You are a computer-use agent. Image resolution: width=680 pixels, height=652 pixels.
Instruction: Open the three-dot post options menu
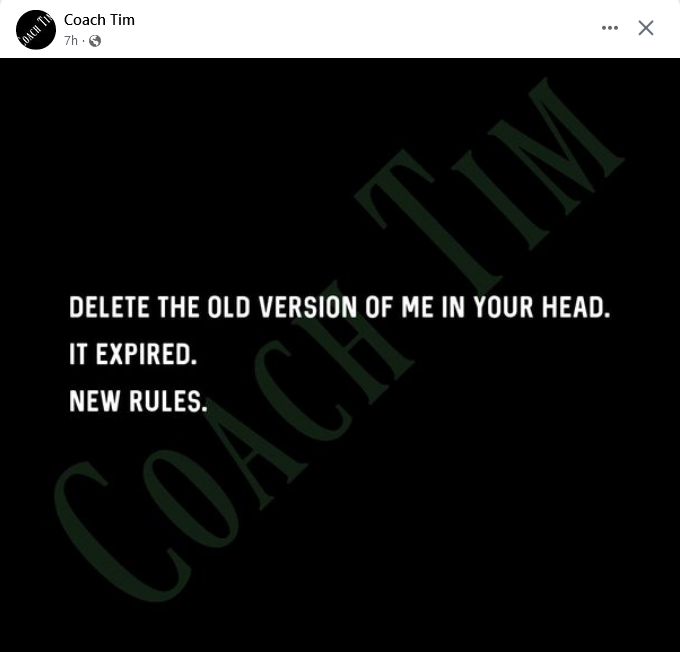click(610, 28)
